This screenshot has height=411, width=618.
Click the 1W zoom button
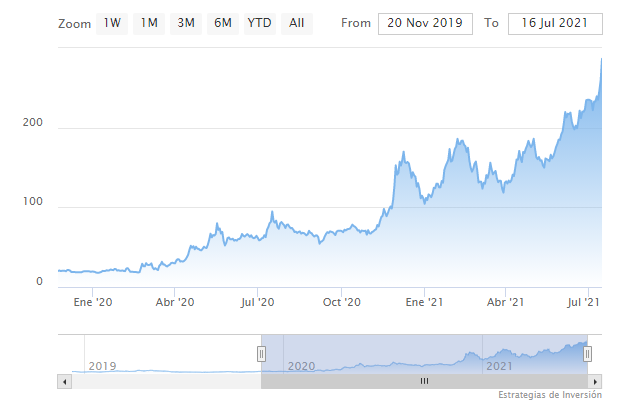(111, 23)
